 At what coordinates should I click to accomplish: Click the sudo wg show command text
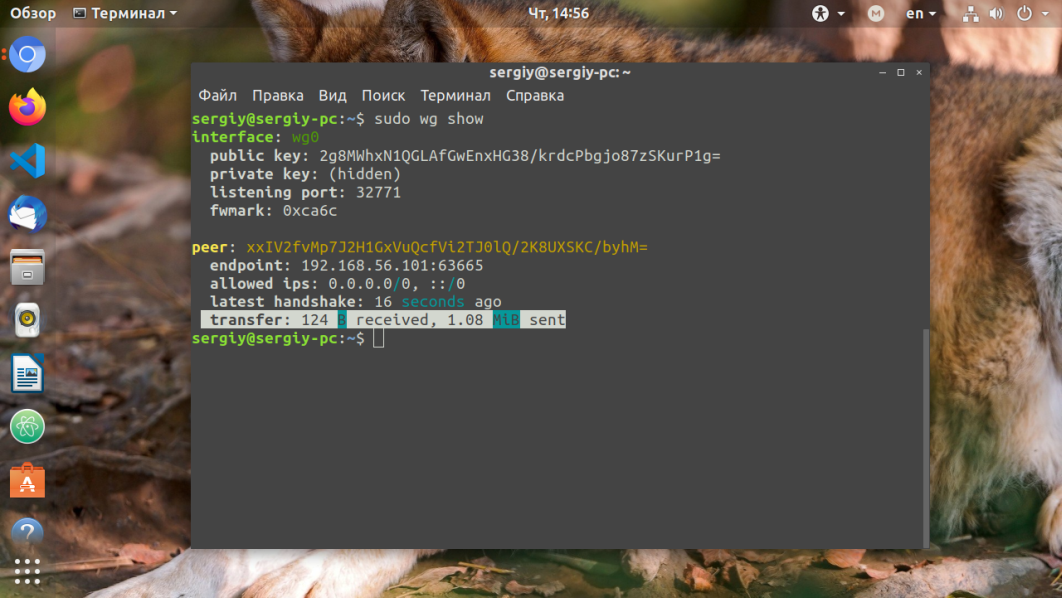[x=429, y=119]
